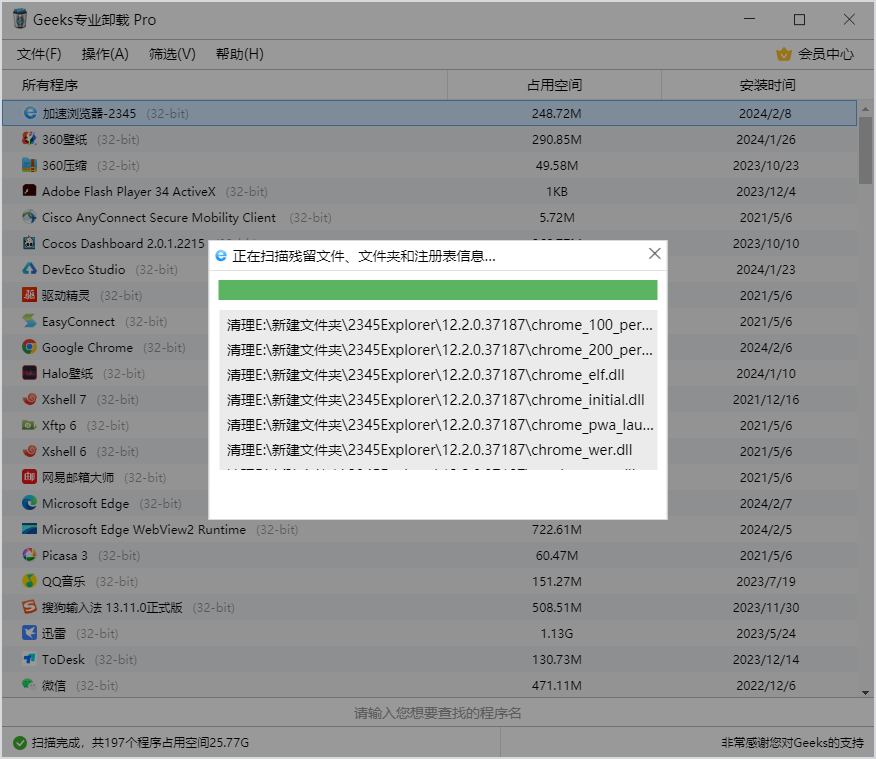Click the 迅雷 program icon

point(29,633)
